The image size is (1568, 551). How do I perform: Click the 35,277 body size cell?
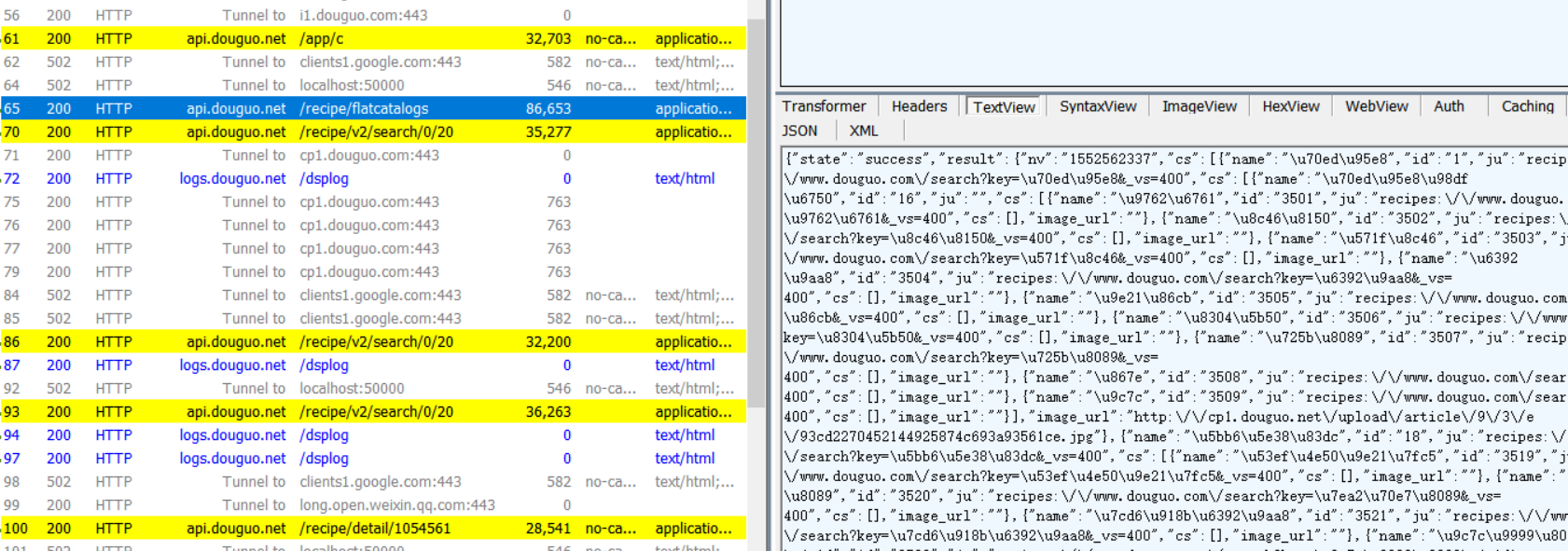548,131
